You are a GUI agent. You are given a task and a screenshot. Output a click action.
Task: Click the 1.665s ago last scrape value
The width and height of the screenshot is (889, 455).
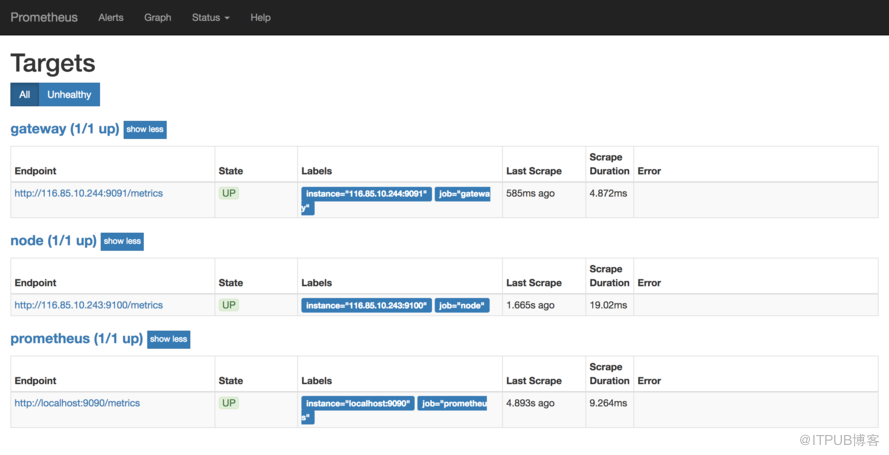530,305
